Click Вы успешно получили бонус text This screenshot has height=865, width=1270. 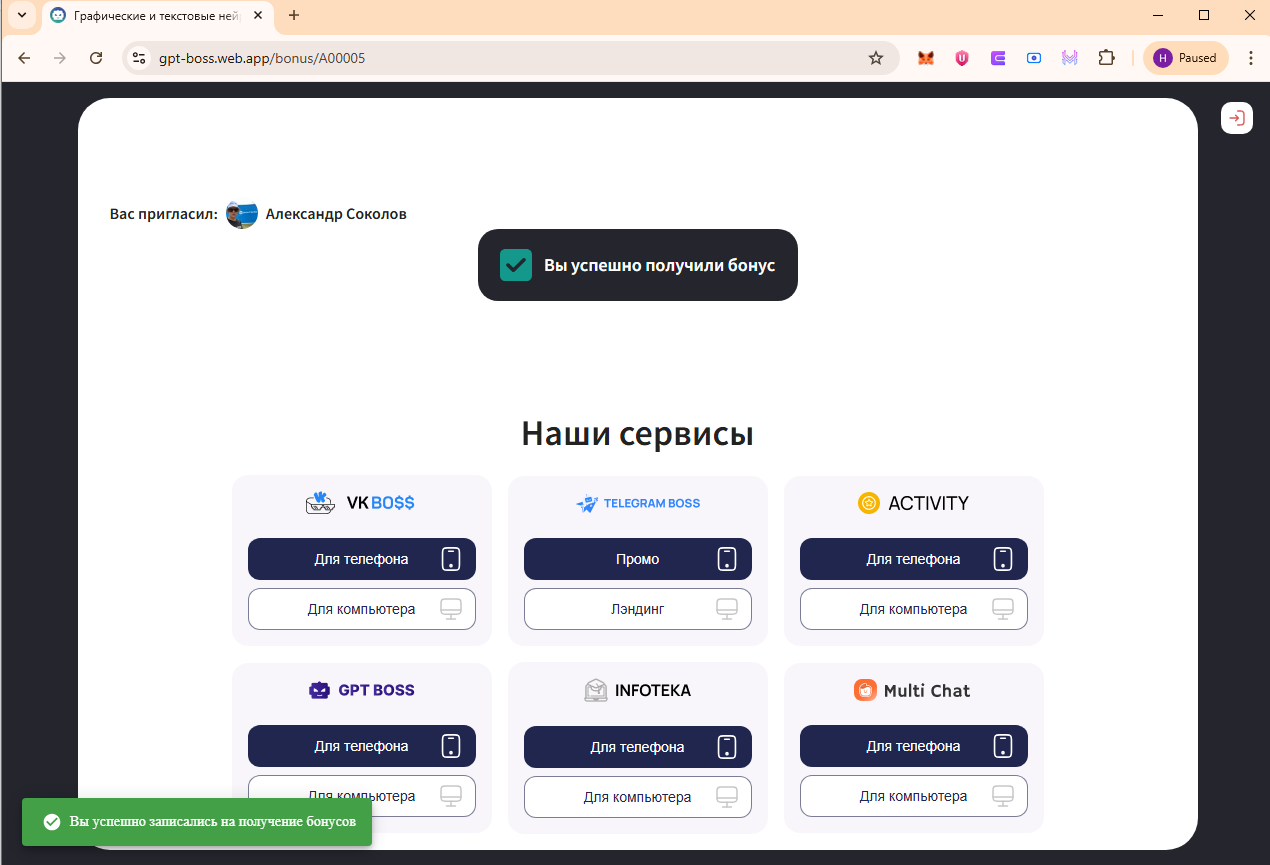pyautogui.click(x=659, y=265)
